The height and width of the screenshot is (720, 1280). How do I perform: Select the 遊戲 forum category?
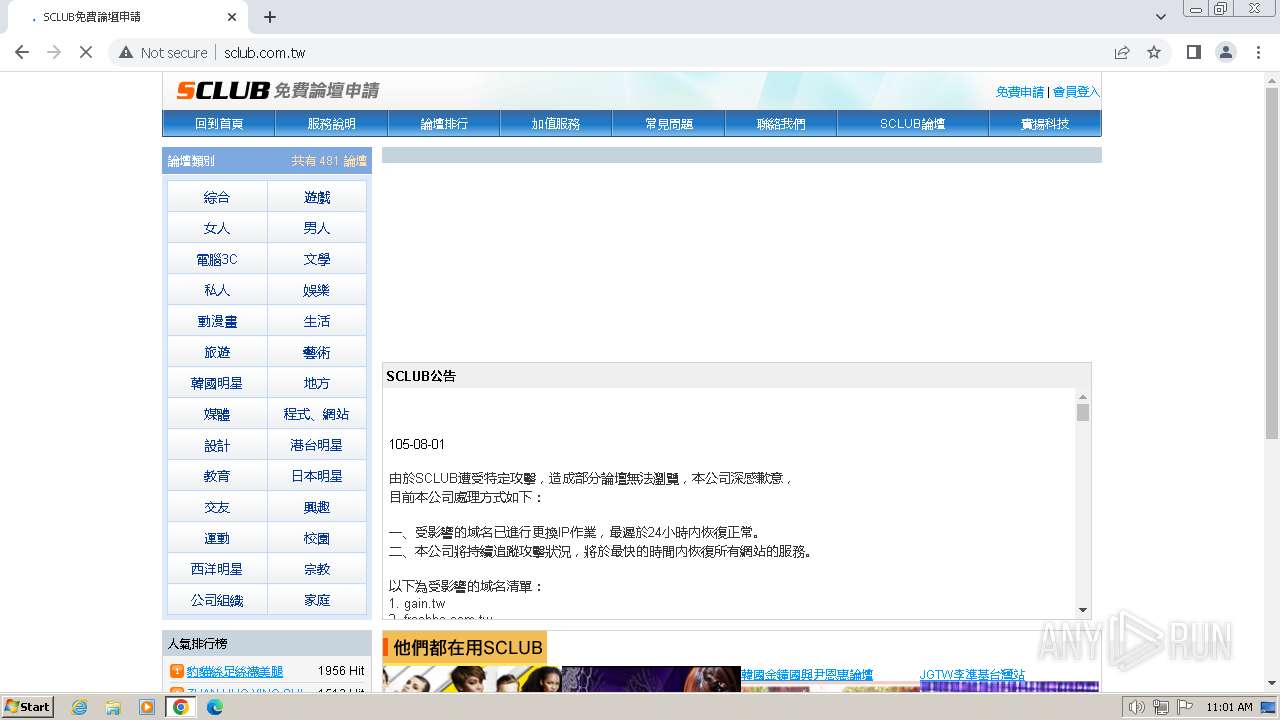coord(317,197)
